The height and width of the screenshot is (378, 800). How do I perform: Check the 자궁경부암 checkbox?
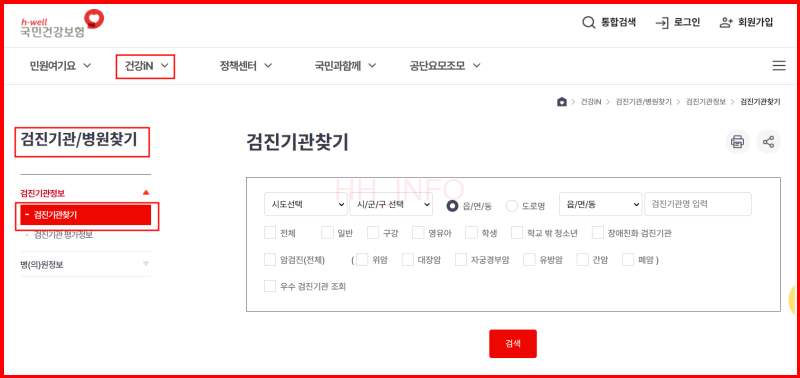click(461, 260)
